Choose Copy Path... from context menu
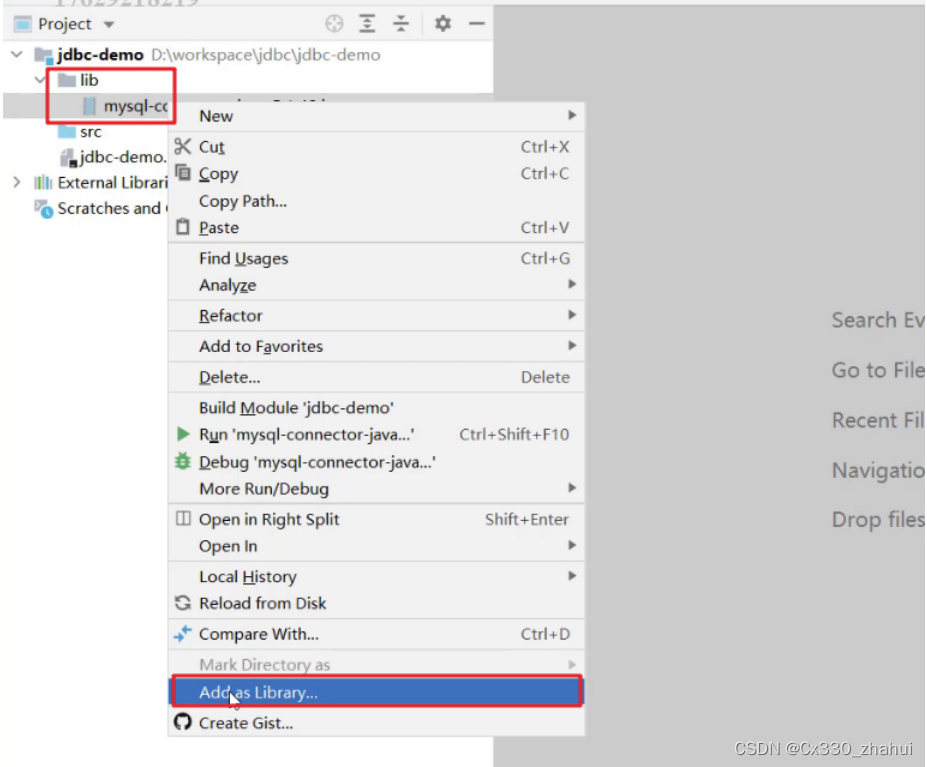Image resolution: width=927 pixels, height=767 pixels. 377,201
